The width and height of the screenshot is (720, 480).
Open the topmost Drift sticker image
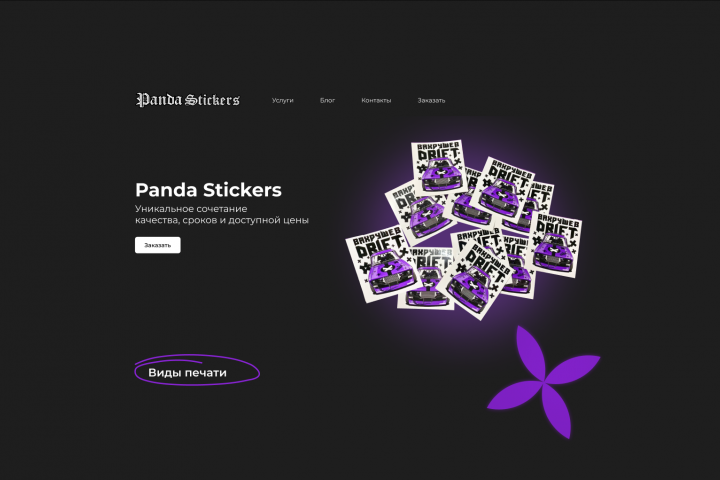click(439, 166)
